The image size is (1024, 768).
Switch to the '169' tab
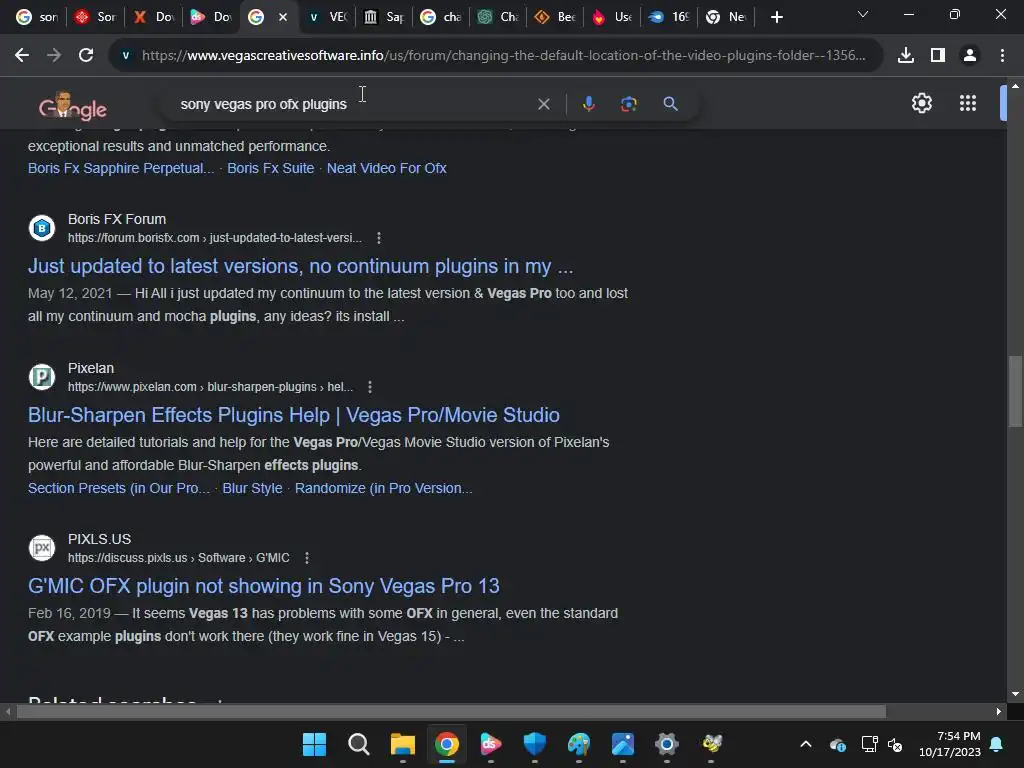tap(670, 17)
